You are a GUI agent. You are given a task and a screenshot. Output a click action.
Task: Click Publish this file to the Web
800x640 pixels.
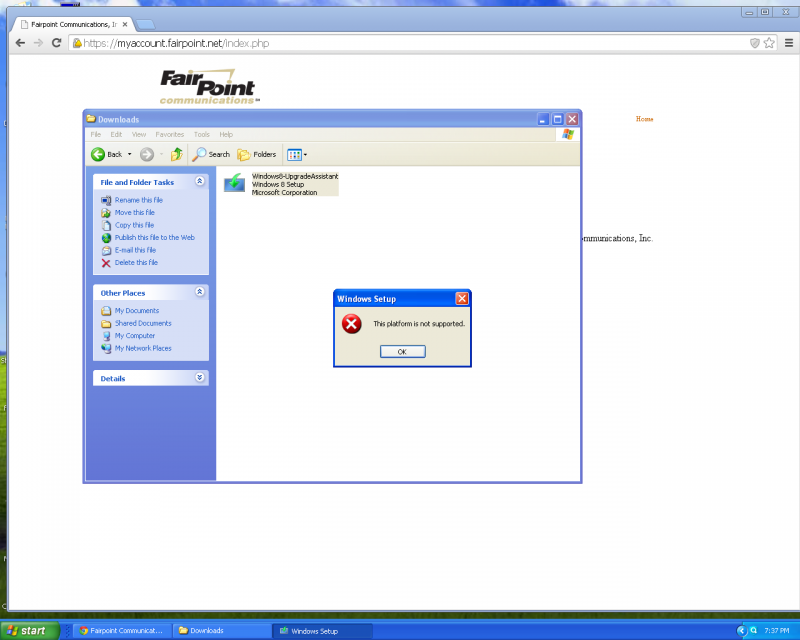pyautogui.click(x=155, y=237)
